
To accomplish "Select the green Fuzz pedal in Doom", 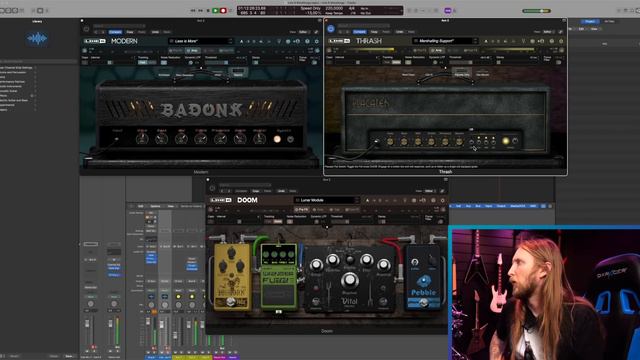I will (279, 277).
